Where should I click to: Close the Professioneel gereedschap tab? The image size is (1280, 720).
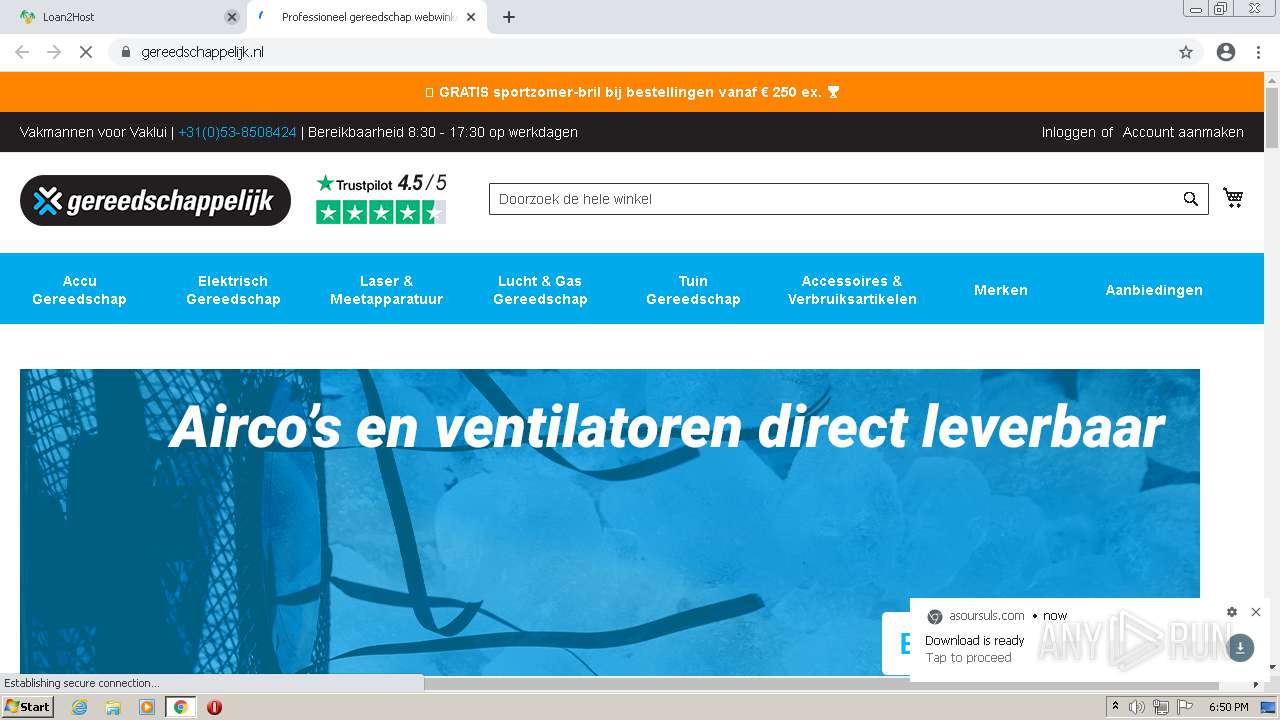tap(471, 17)
